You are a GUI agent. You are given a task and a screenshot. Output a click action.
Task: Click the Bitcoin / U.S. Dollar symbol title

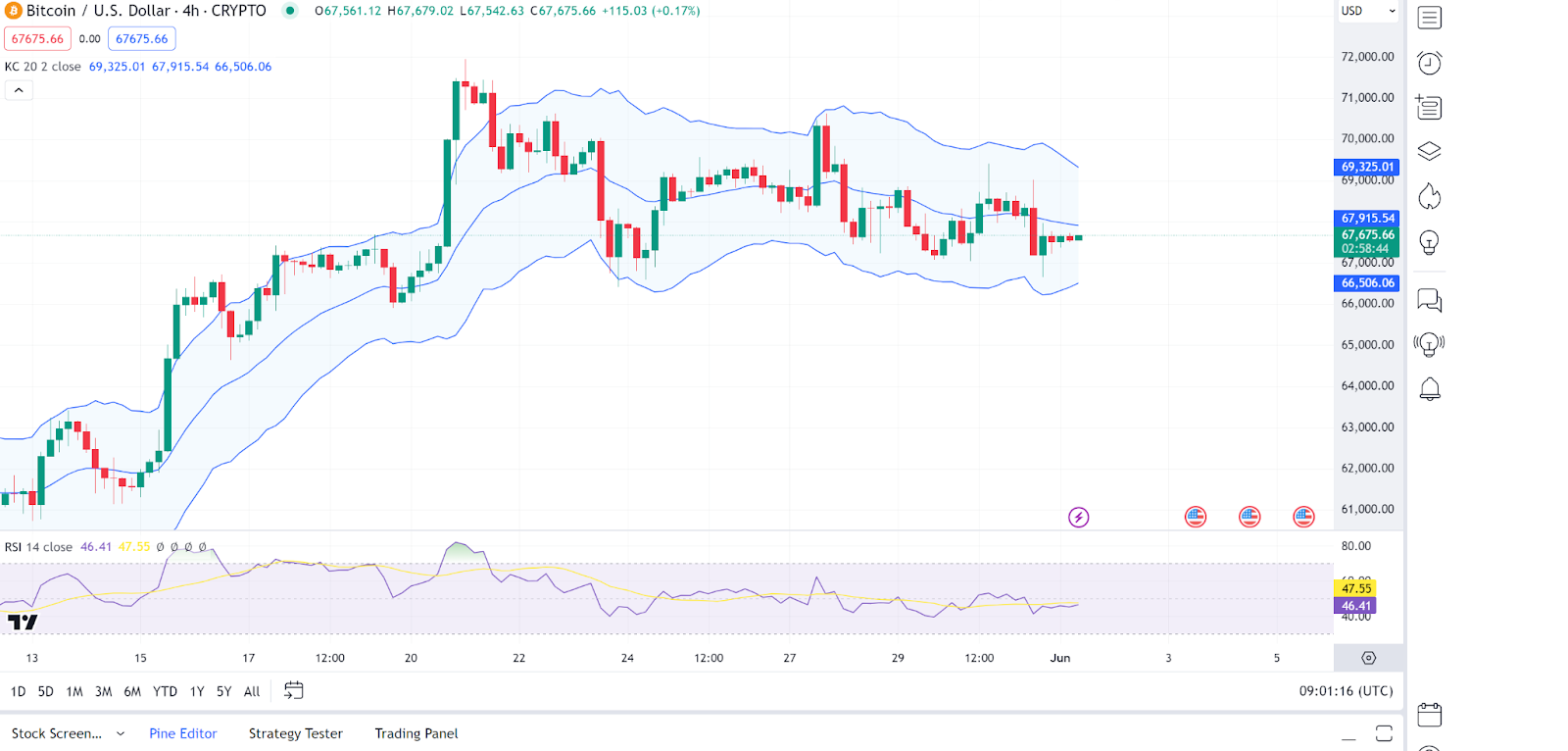pos(146,11)
